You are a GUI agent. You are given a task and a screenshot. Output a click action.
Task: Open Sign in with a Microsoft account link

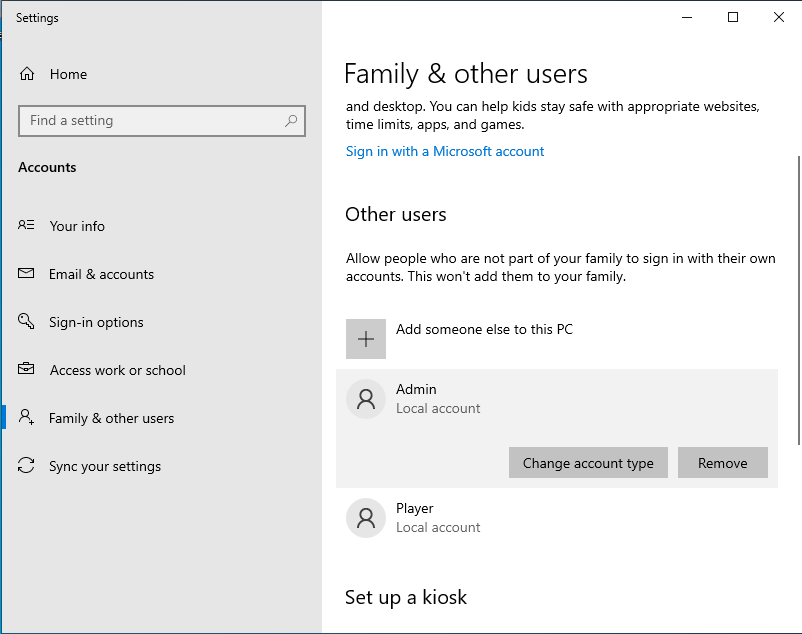(x=445, y=151)
